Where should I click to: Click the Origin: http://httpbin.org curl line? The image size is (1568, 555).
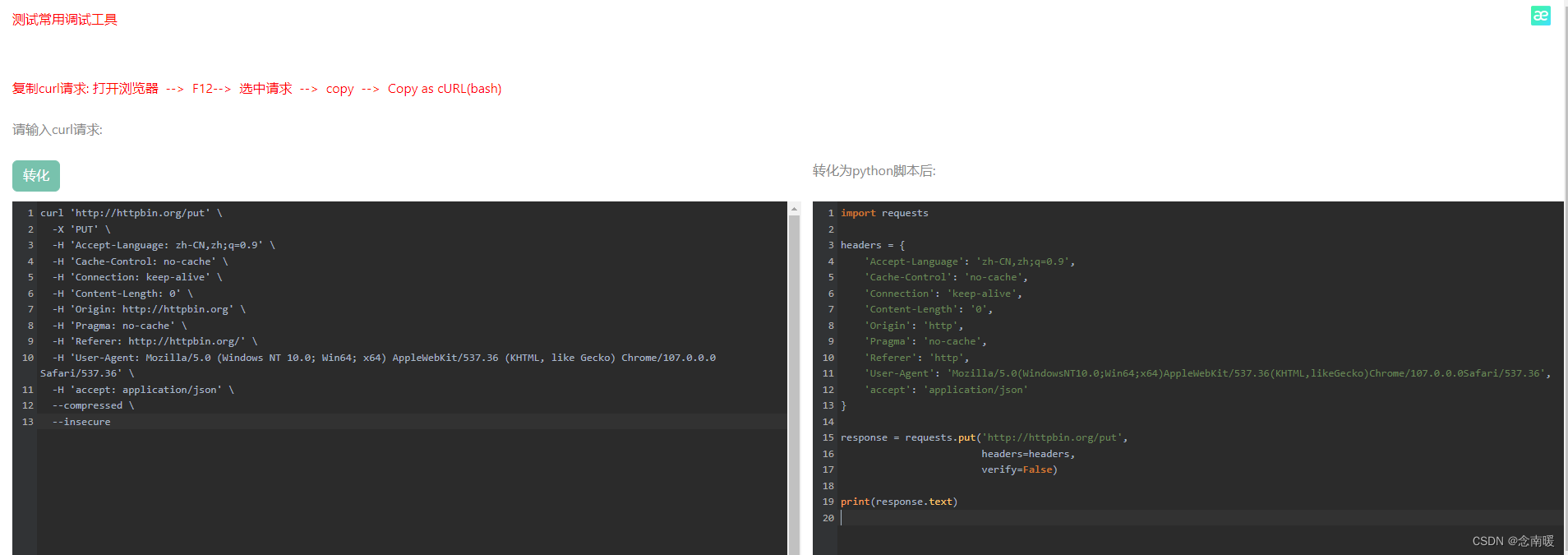(x=149, y=309)
